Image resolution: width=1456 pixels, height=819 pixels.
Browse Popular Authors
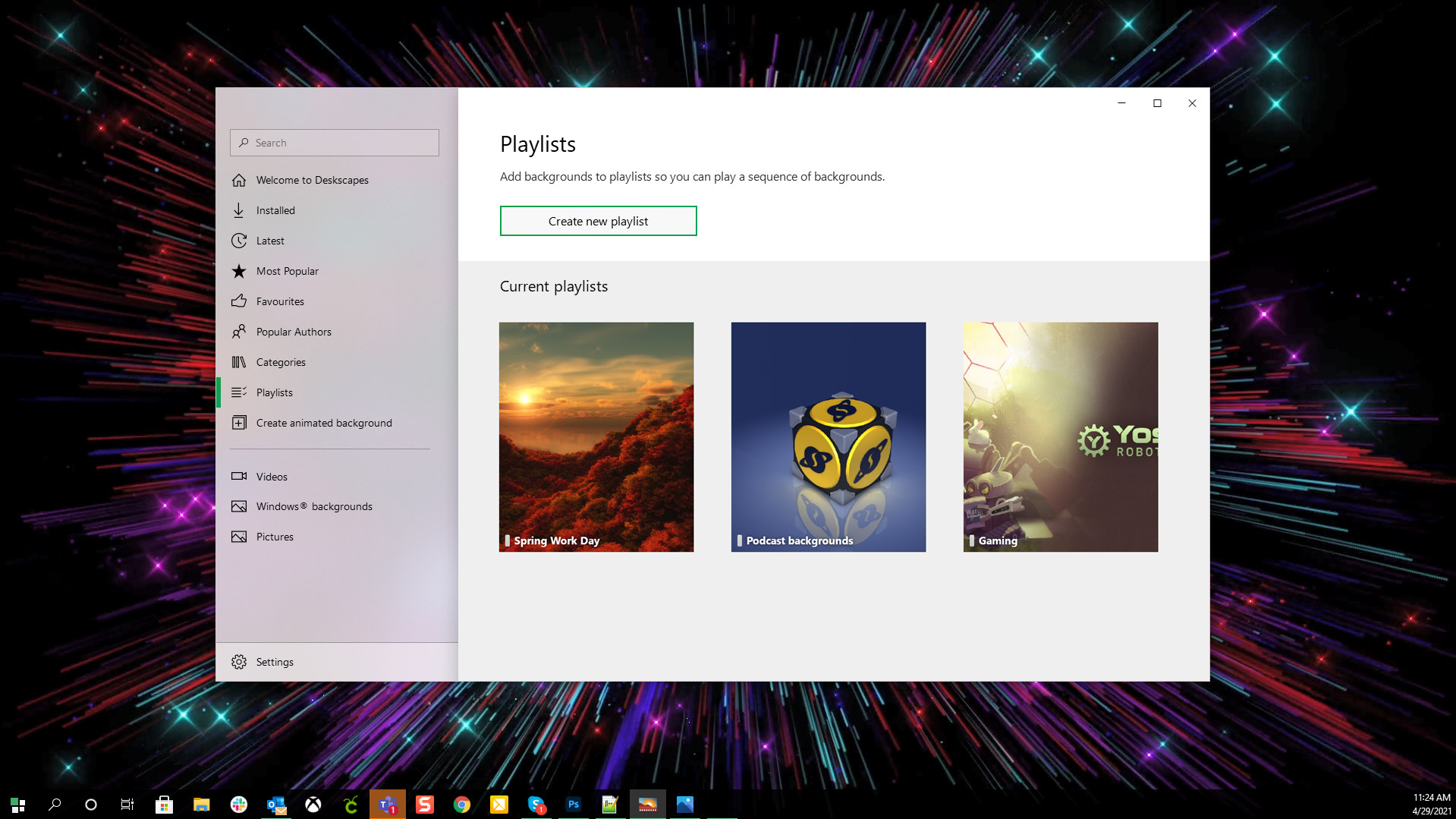tap(294, 332)
